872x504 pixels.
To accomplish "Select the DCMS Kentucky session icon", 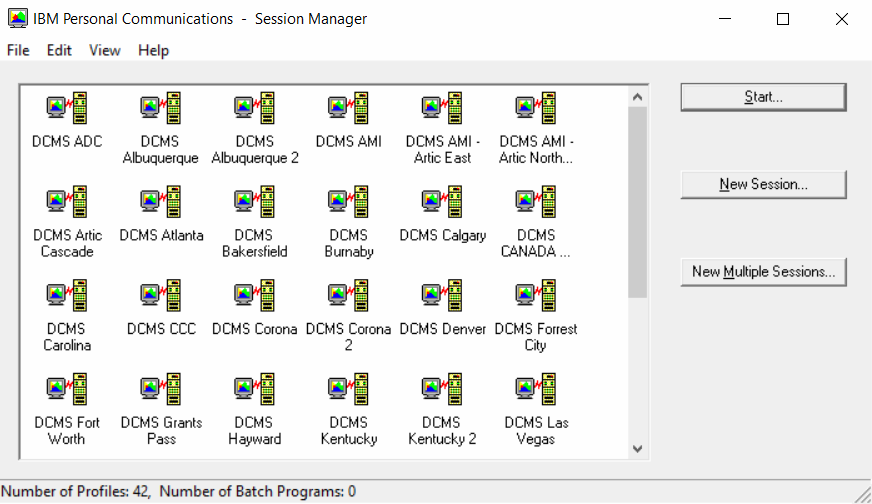I will pyautogui.click(x=349, y=389).
